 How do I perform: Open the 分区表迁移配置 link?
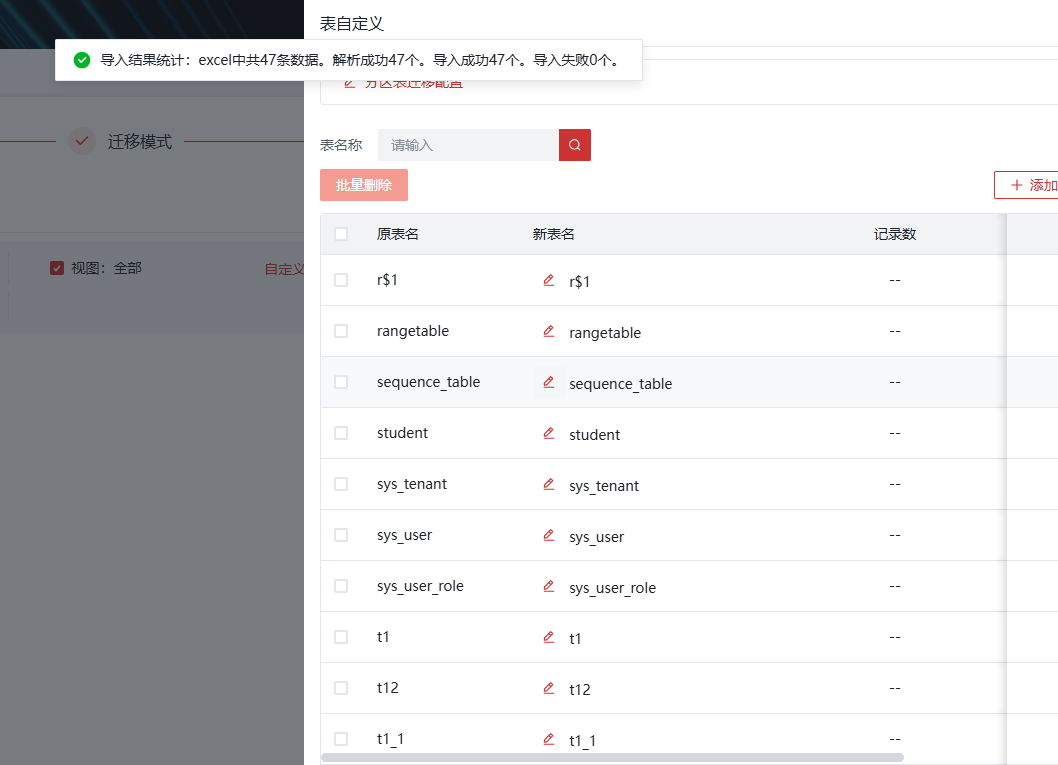click(412, 84)
